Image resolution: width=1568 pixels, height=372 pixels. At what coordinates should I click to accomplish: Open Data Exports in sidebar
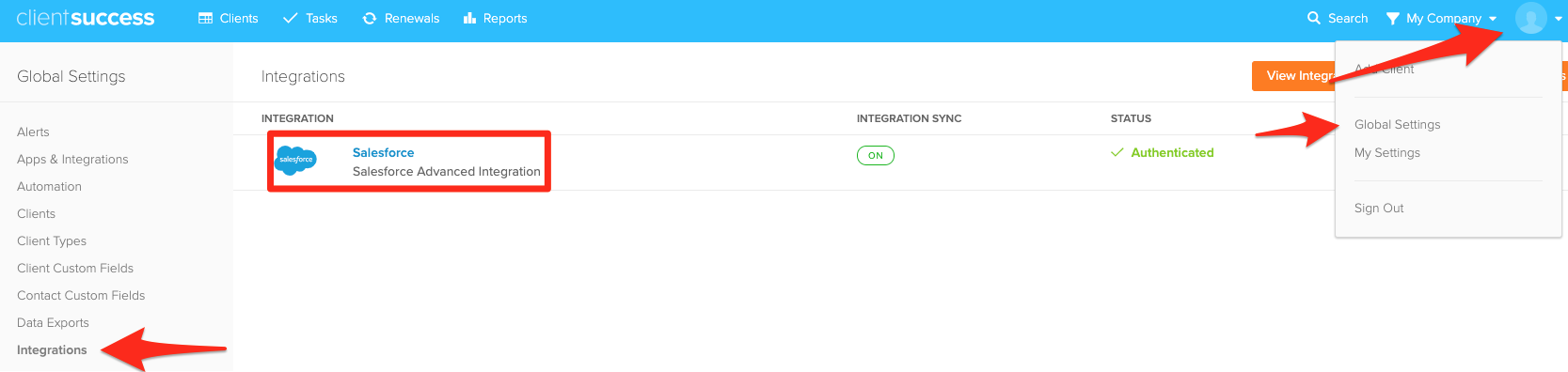[x=53, y=322]
